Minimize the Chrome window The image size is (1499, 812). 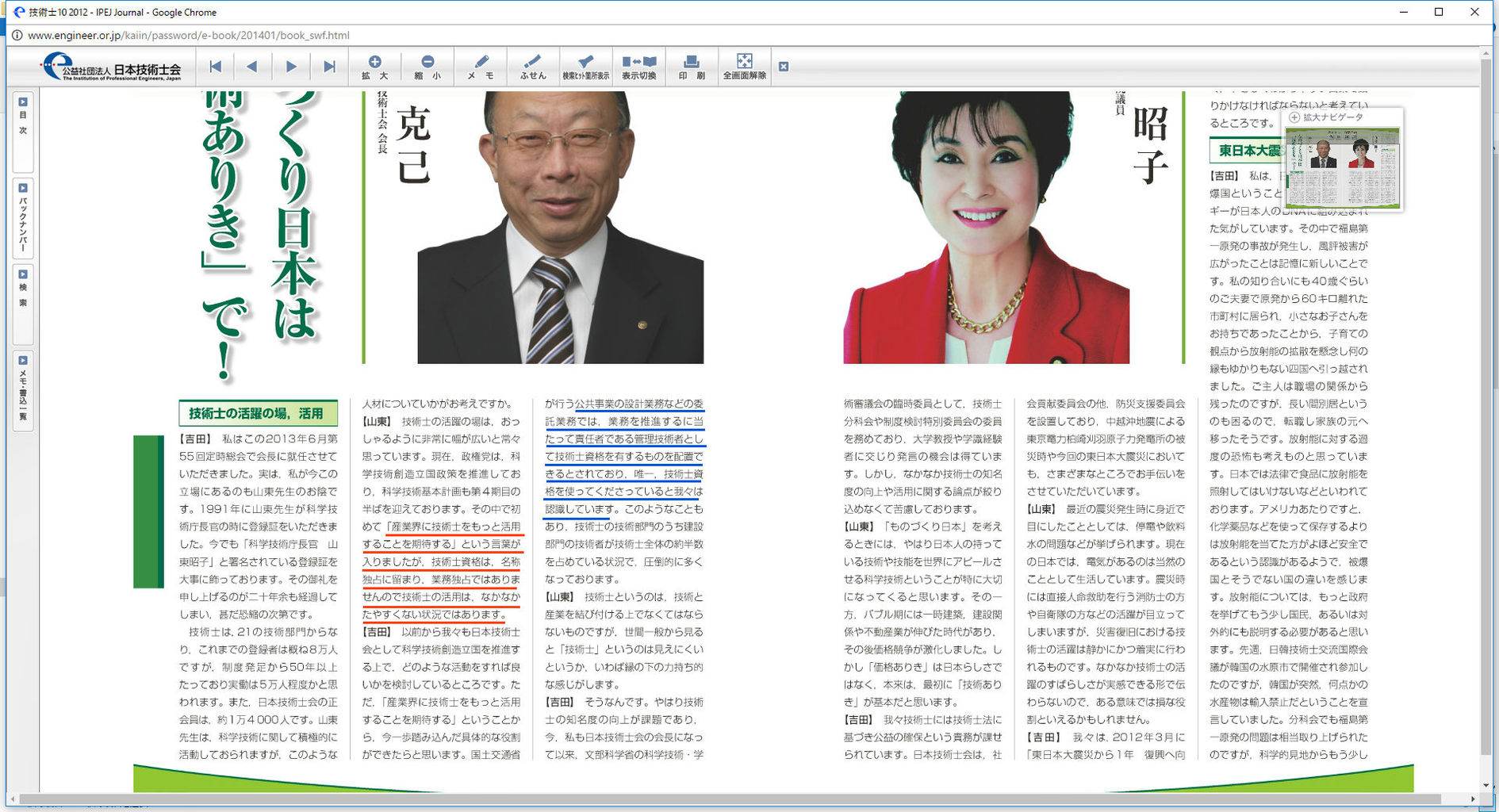[x=1403, y=12]
